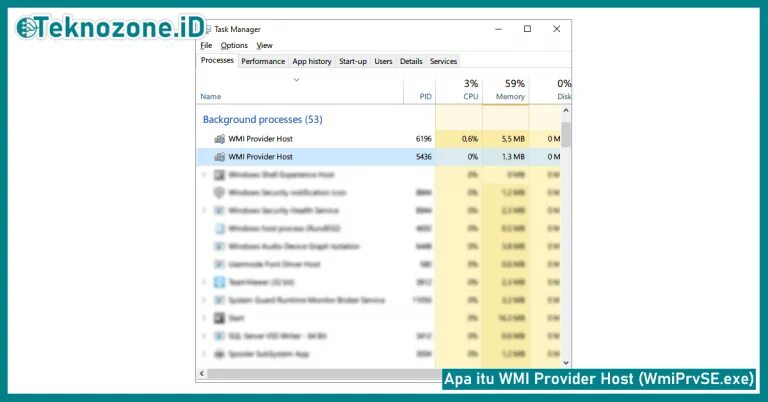Viewport: 768px width, 402px height.
Task: Click icon of WMI Provider Host 6196
Action: tap(219, 139)
